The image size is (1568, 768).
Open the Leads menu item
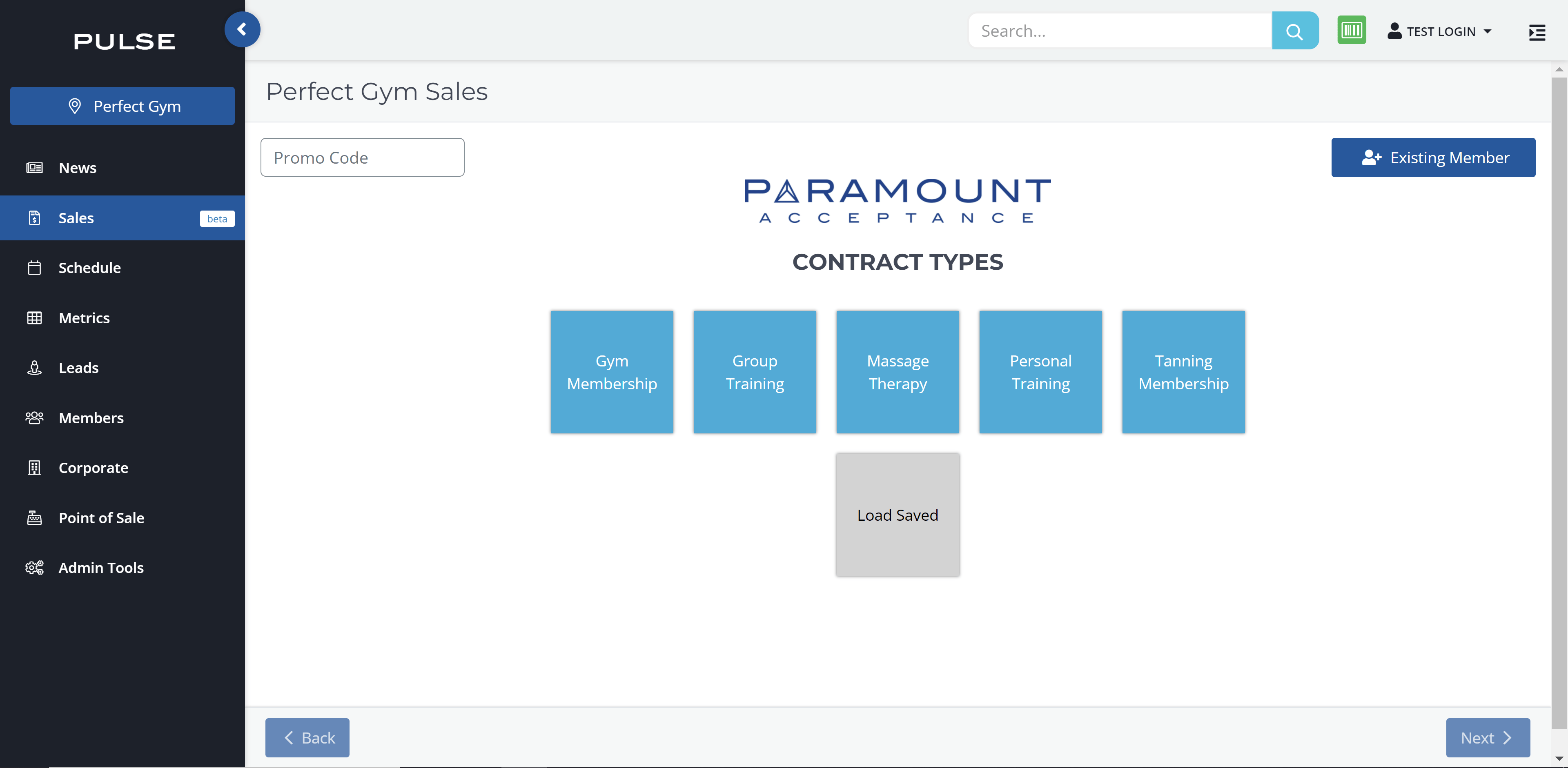[x=122, y=367]
